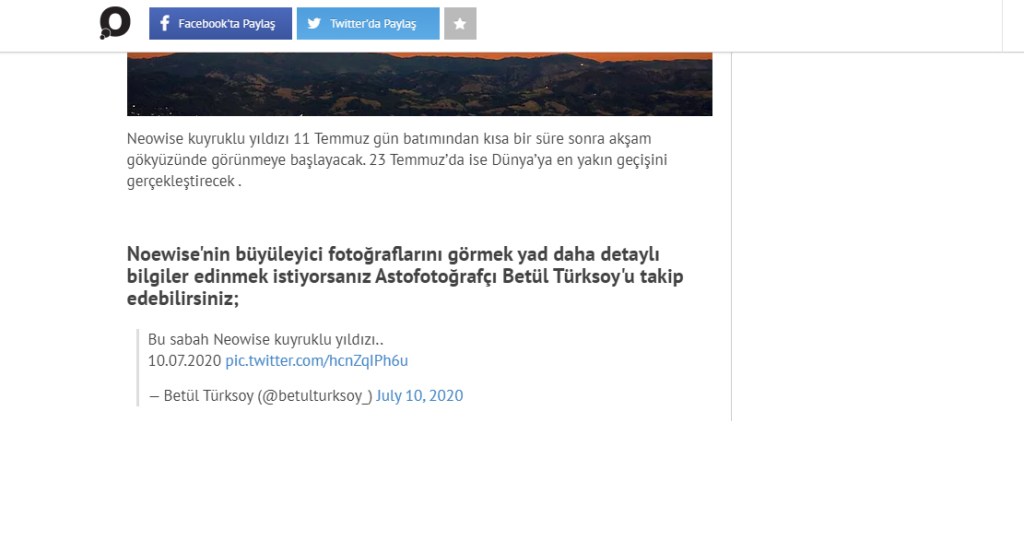The image size is (1024, 540).
Task: Click the Twitter bird icon
Action: pyautogui.click(x=314, y=24)
